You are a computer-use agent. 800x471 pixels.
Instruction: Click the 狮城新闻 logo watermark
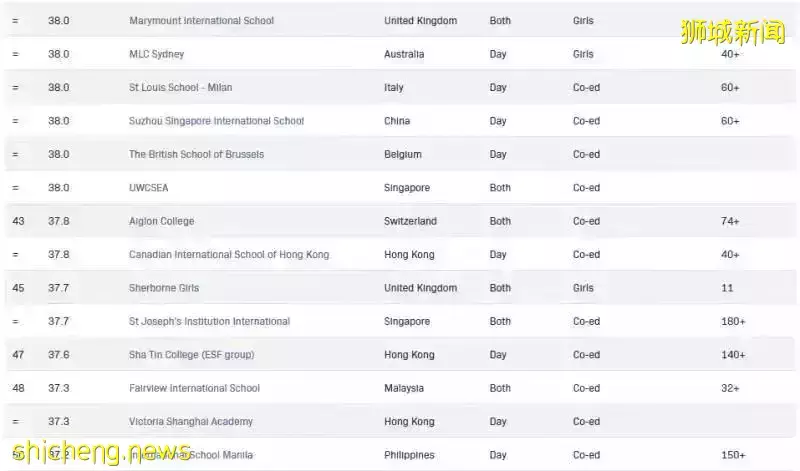point(734,30)
